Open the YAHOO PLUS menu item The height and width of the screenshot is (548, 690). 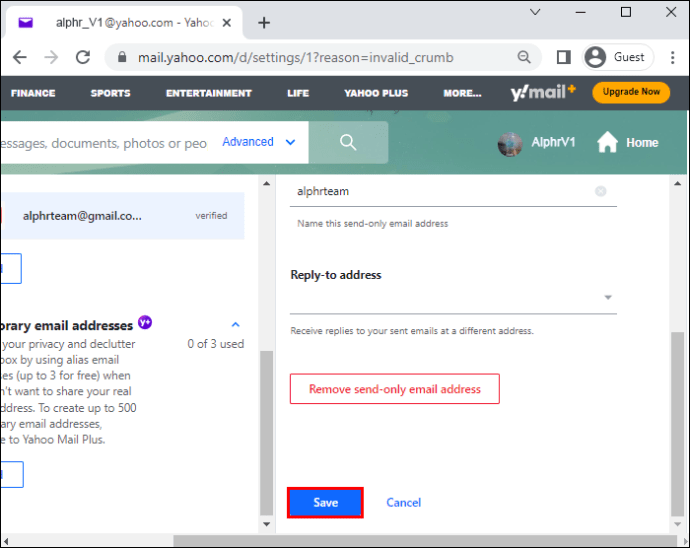pyautogui.click(x=376, y=93)
